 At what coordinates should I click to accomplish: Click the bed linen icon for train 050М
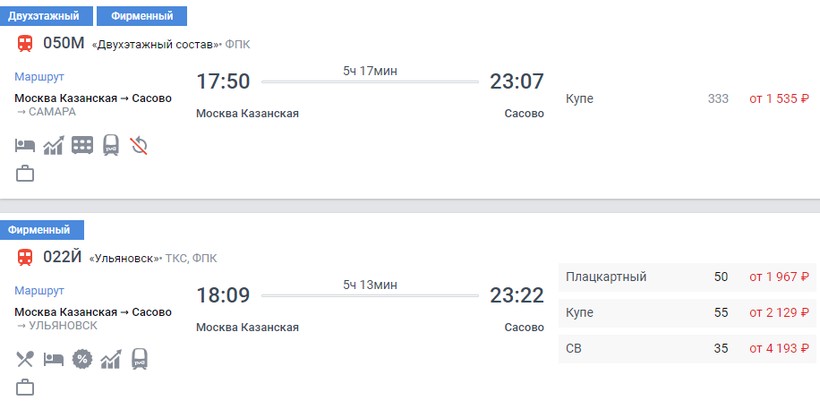pyautogui.click(x=25, y=145)
